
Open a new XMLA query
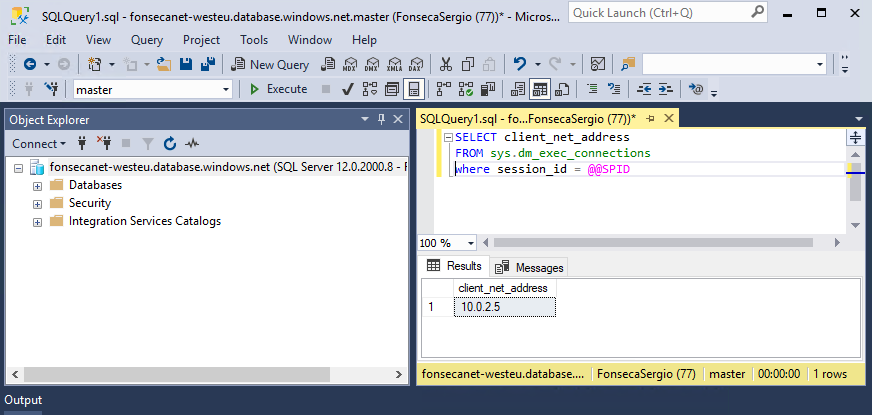click(394, 65)
